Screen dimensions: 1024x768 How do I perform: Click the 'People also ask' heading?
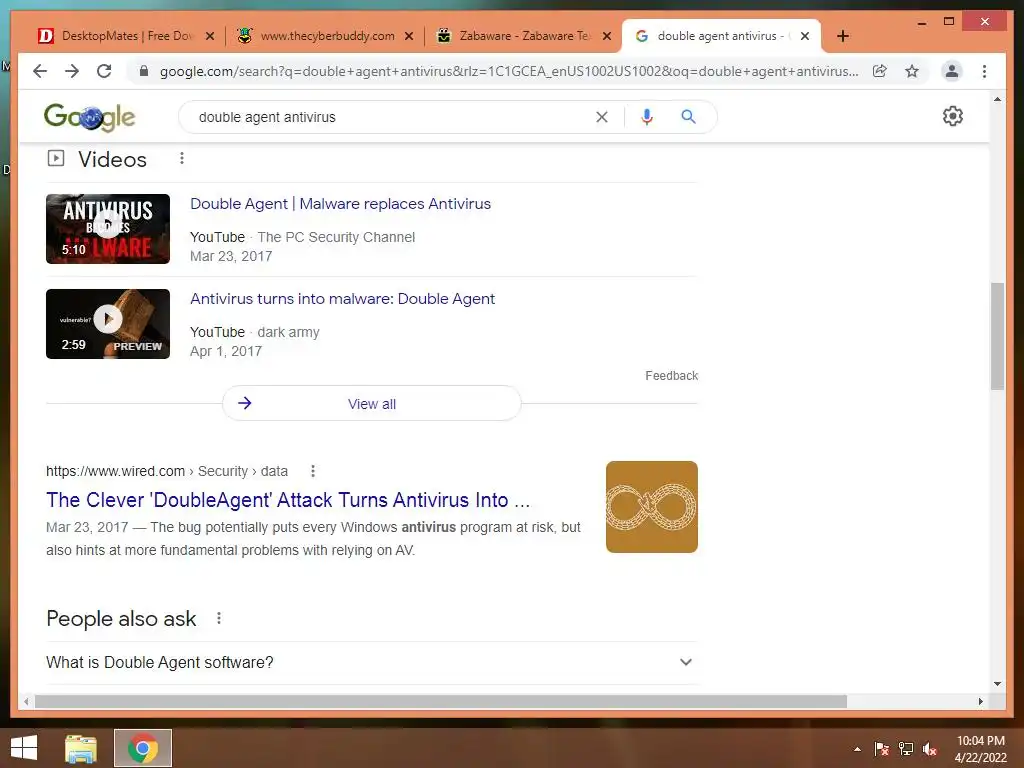click(121, 618)
